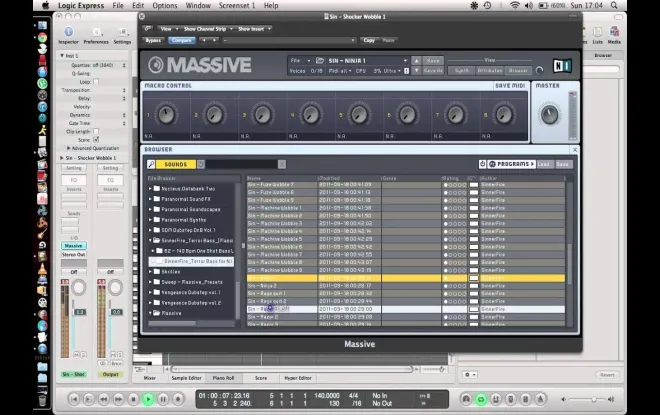
Task: Toggle the Compare button
Action: 182,40
